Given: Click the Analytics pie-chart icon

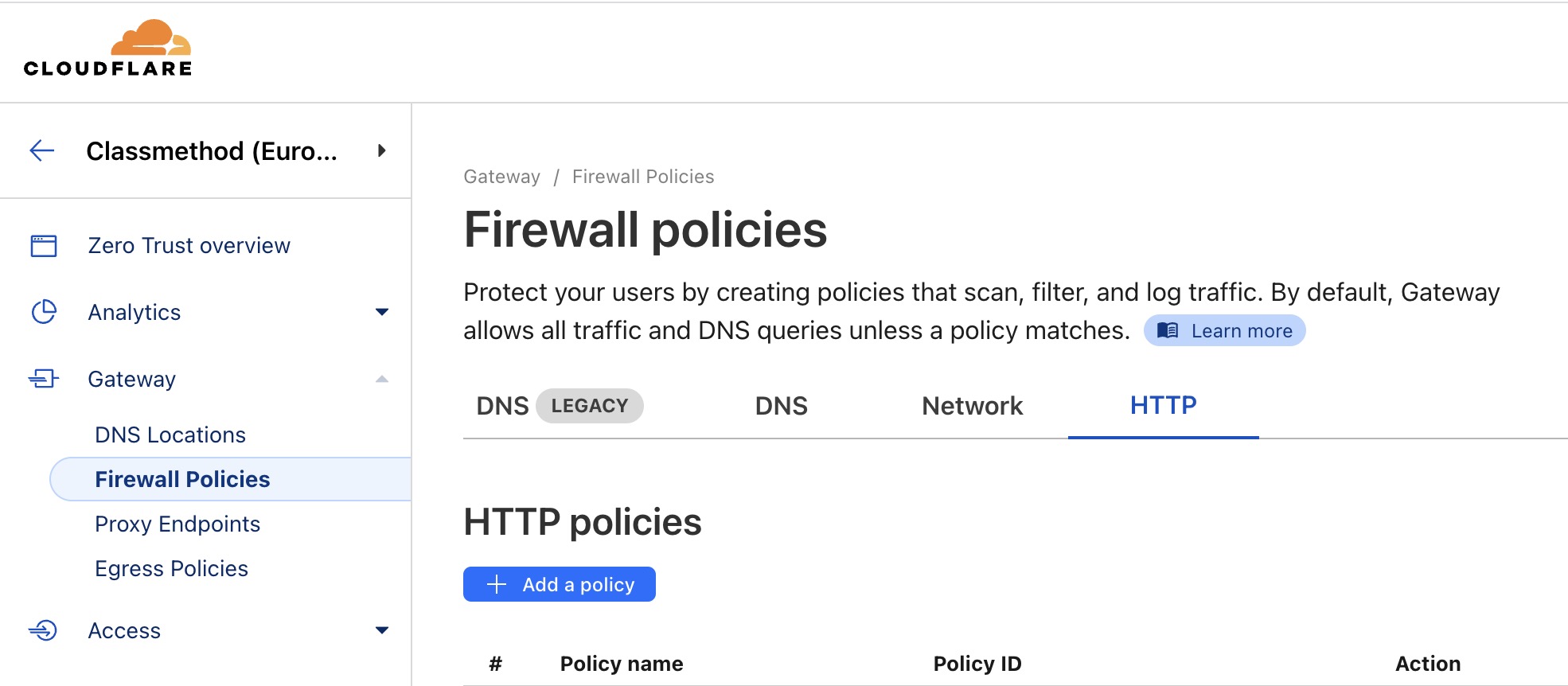Looking at the screenshot, I should click(44, 312).
